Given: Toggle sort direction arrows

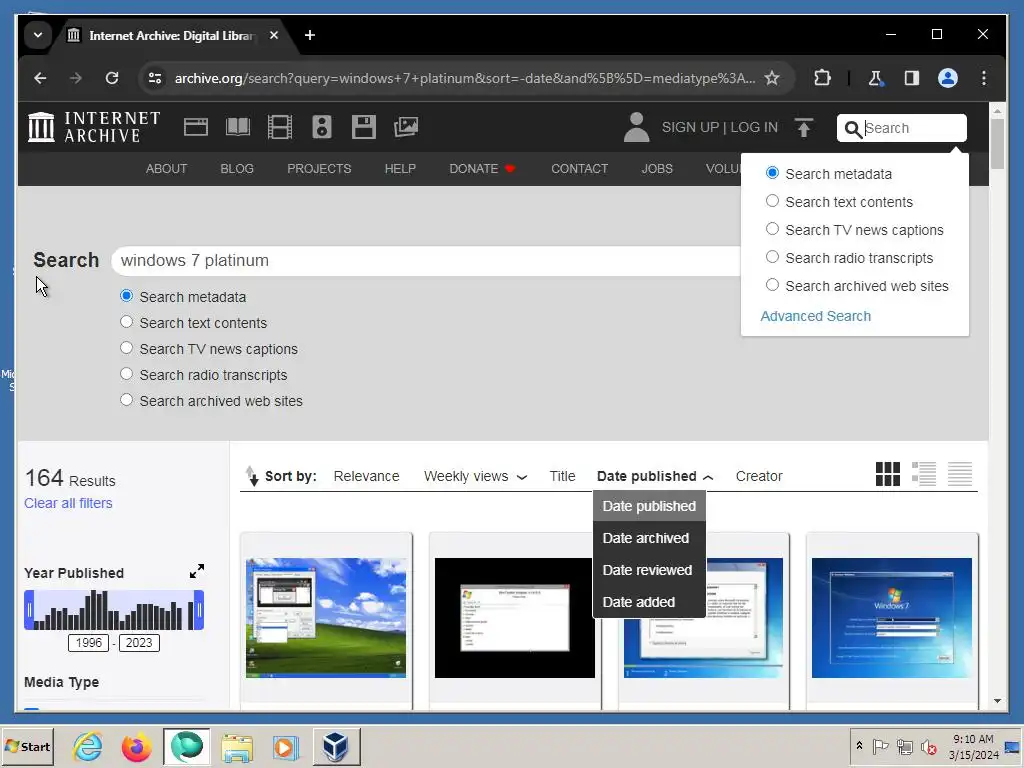Looking at the screenshot, I should (251, 476).
